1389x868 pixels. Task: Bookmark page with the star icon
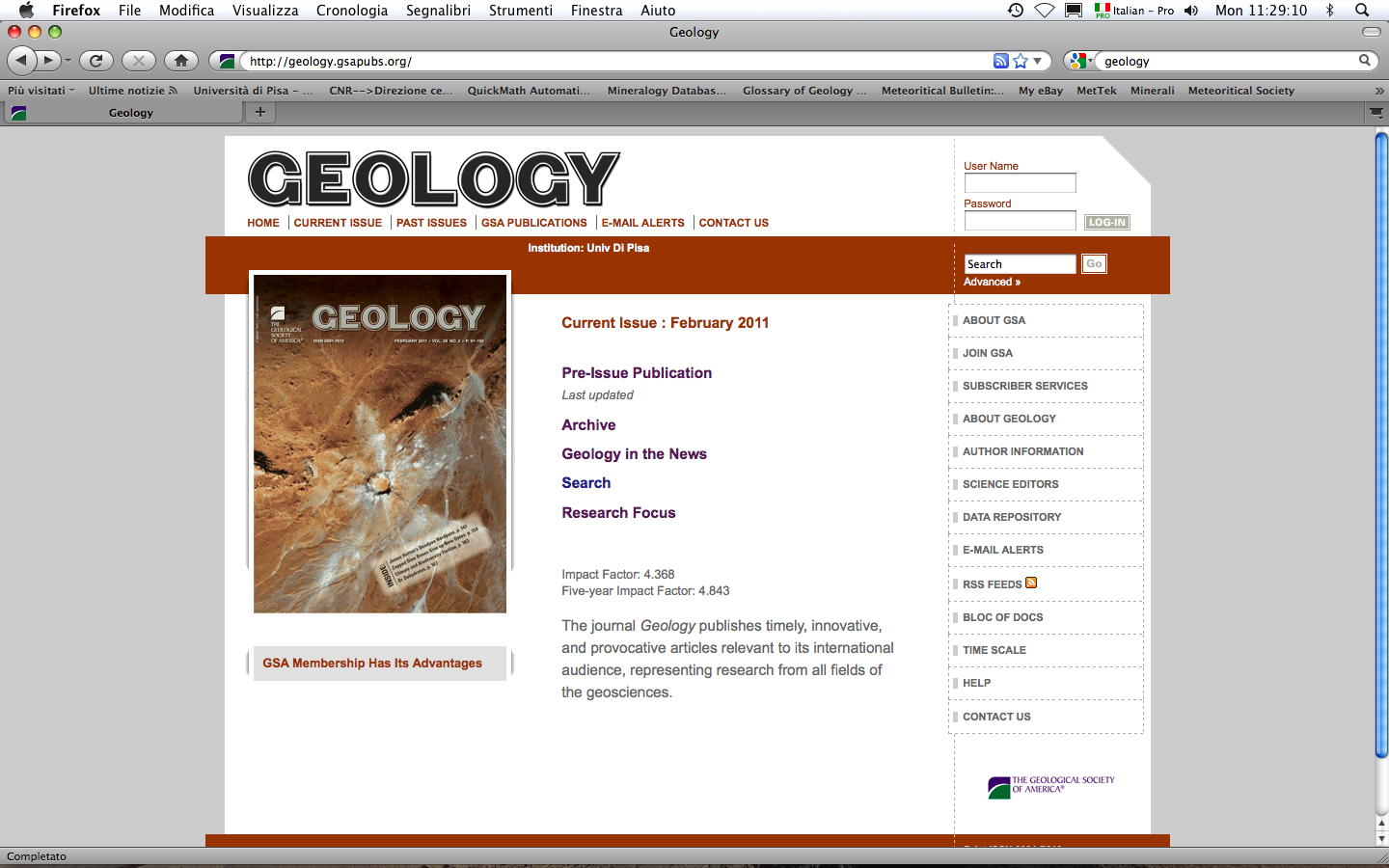[x=1021, y=61]
